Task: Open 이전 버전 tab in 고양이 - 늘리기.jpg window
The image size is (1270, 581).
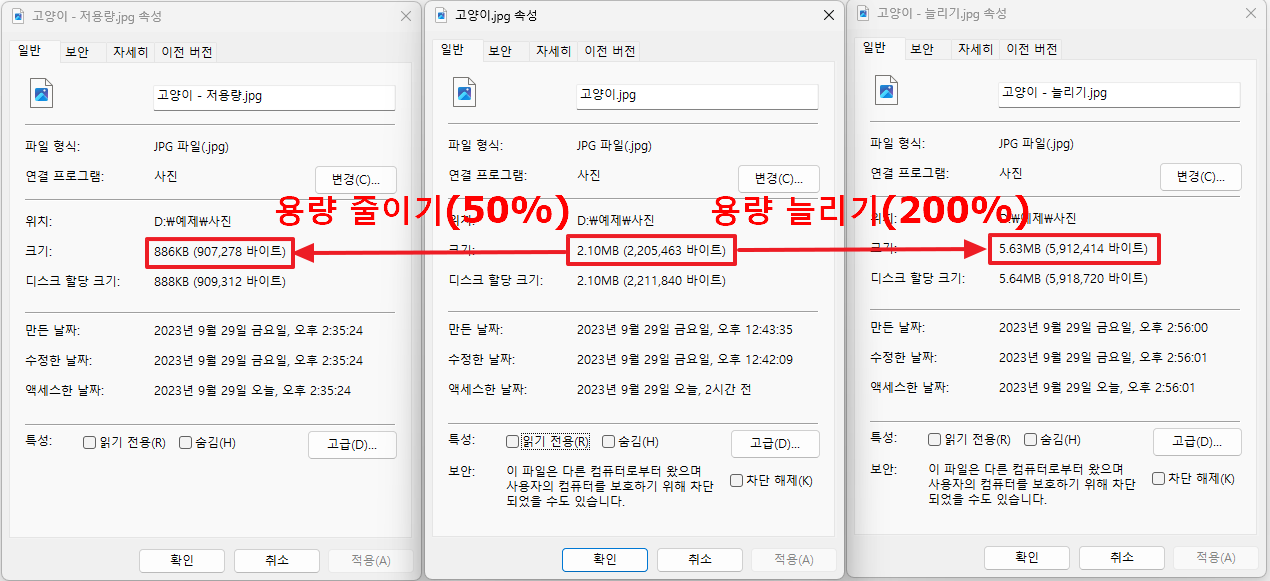Action: click(1031, 49)
